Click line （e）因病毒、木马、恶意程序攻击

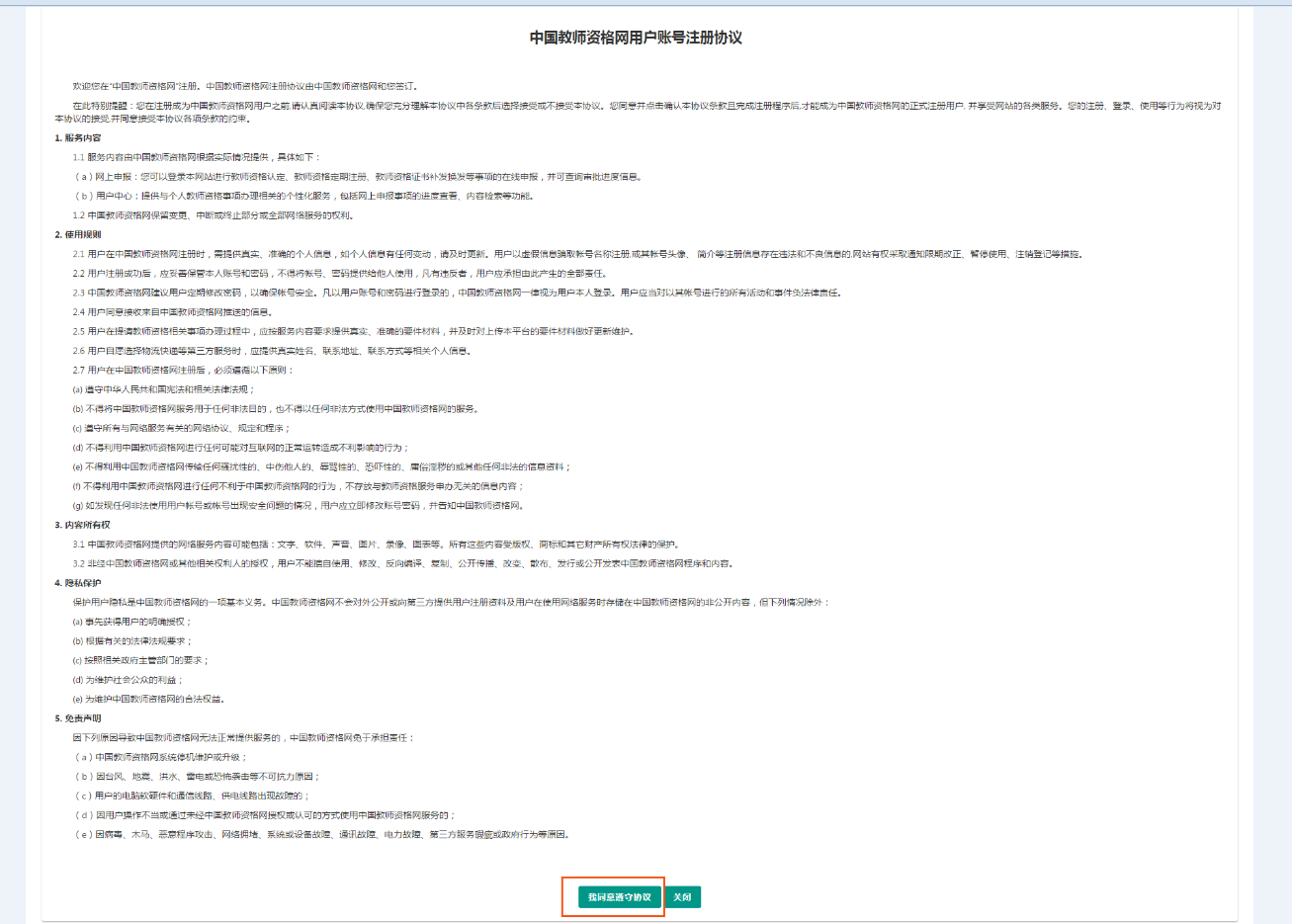[321, 834]
